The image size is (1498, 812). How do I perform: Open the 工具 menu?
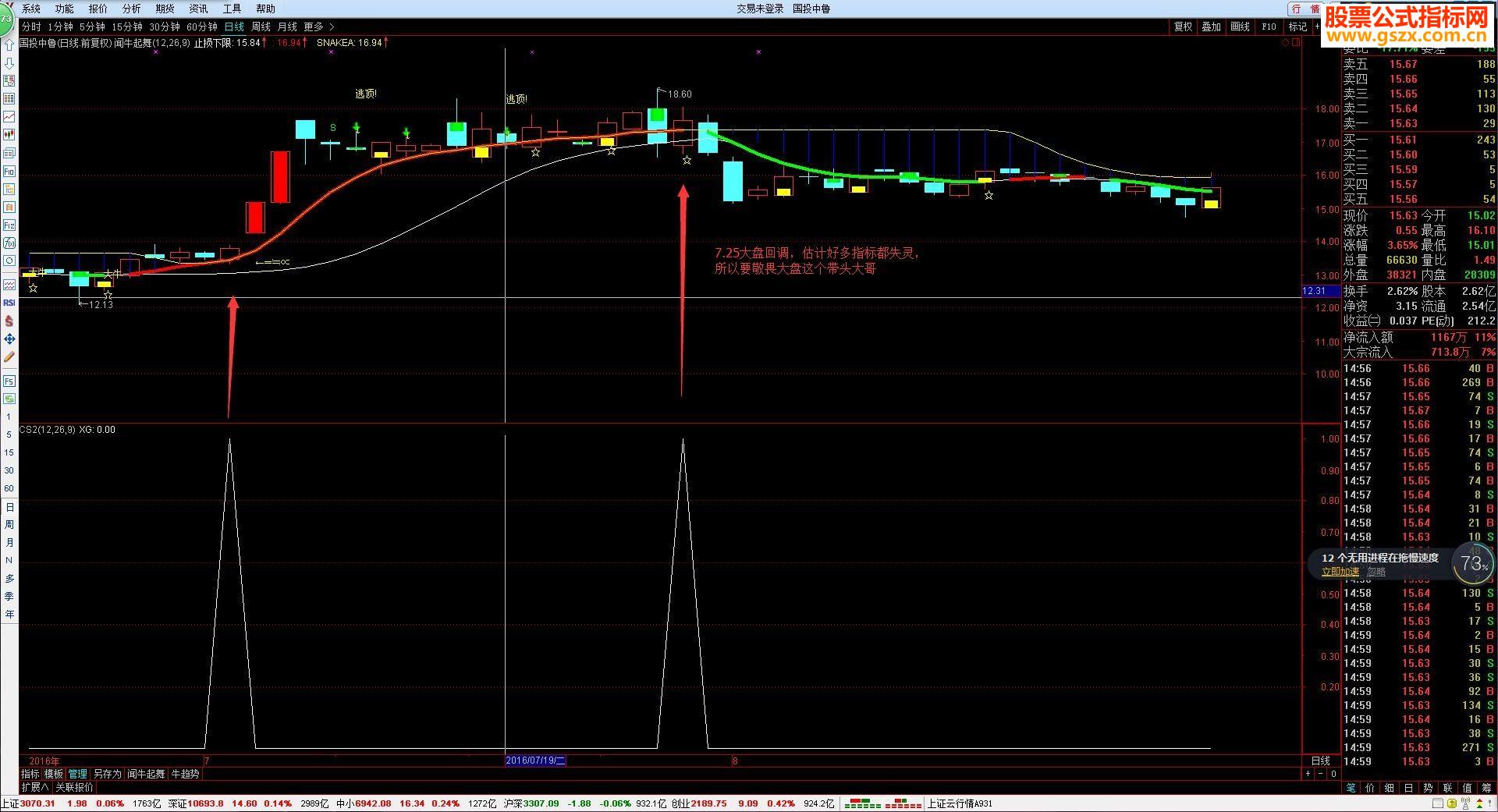coord(233,9)
